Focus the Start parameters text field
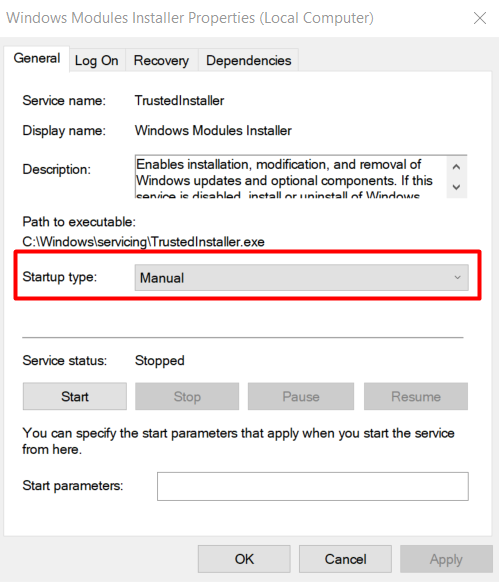Viewport: 499px width, 582px height. pyautogui.click(x=313, y=486)
